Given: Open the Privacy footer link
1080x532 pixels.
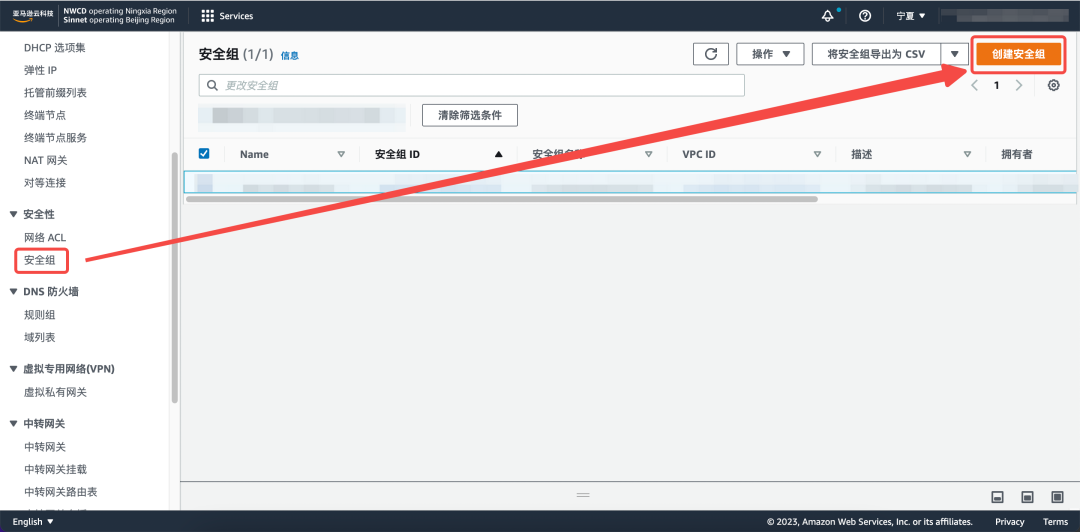Looking at the screenshot, I should tap(1010, 522).
